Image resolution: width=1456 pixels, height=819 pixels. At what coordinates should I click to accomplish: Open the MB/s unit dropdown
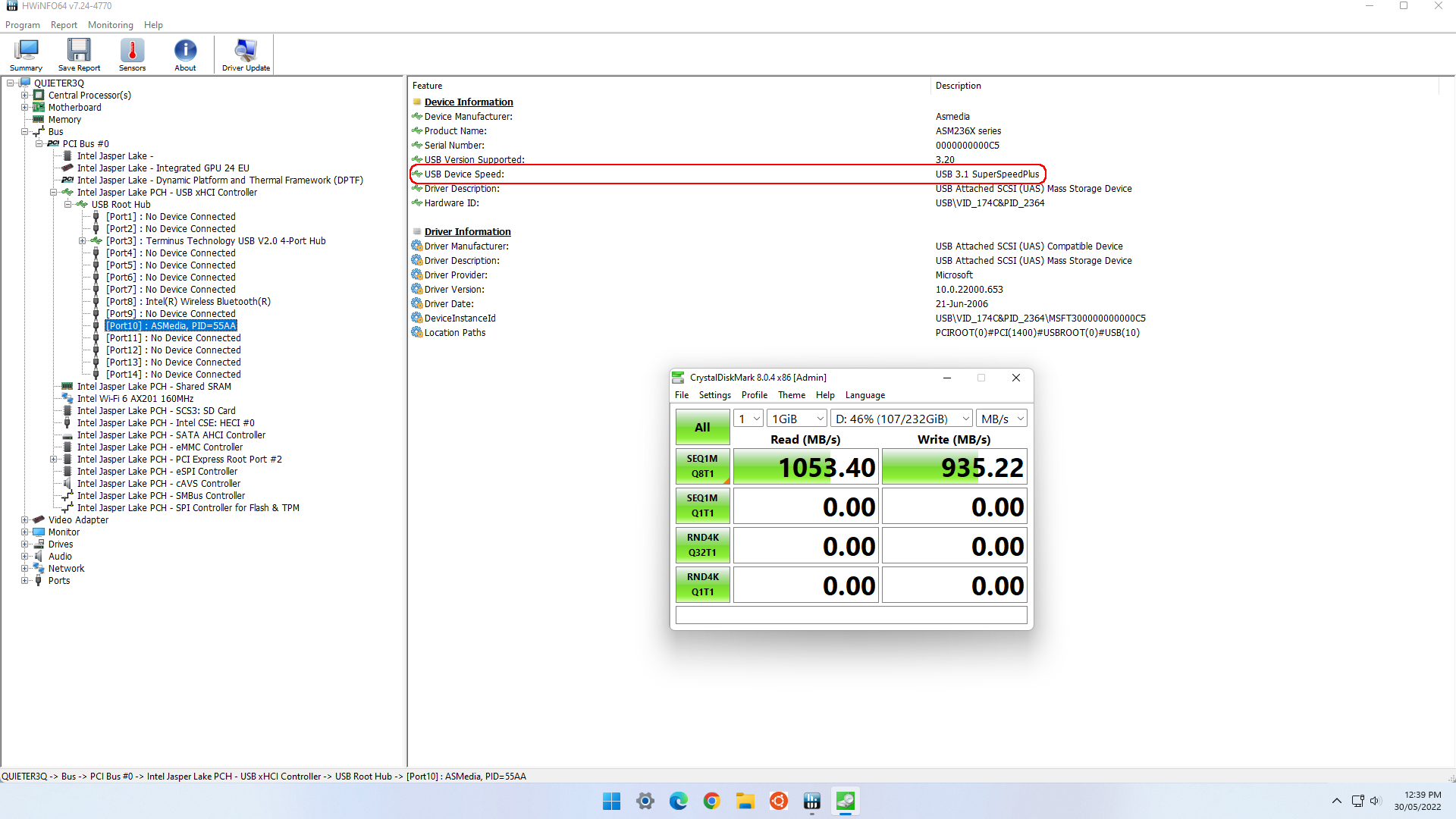click(1002, 419)
